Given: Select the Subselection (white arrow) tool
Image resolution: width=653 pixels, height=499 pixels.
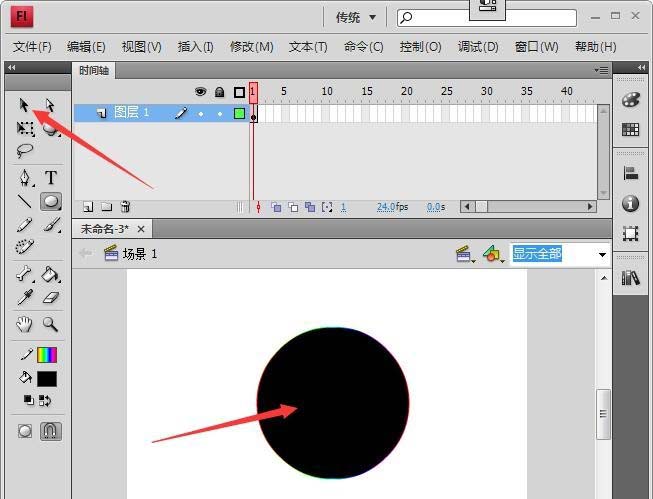Looking at the screenshot, I should tap(50, 105).
